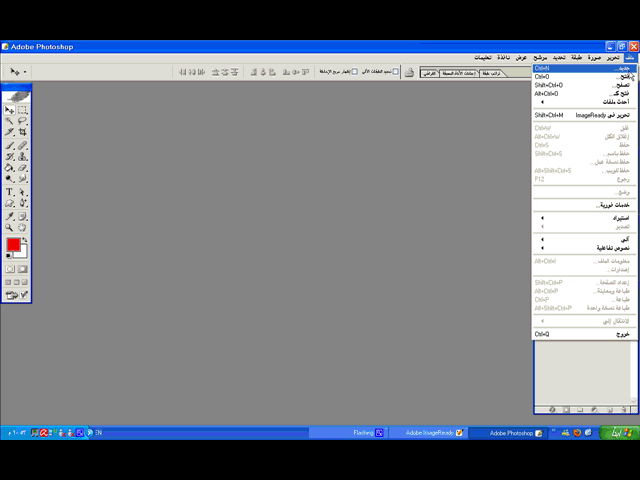Select the Type tool
Screen dimensions: 640x480
[10, 192]
